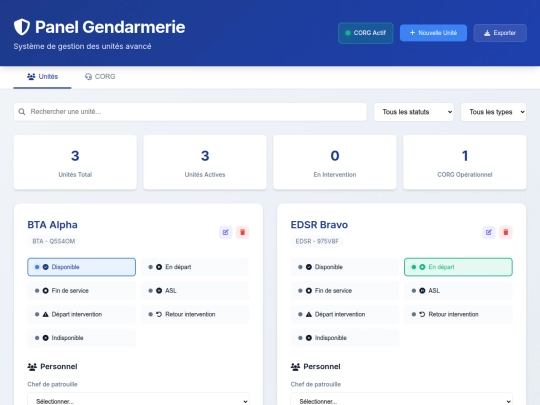The width and height of the screenshot is (540, 405).
Task: Click the Personnel heading under EDSR Bravo
Action: click(x=315, y=367)
